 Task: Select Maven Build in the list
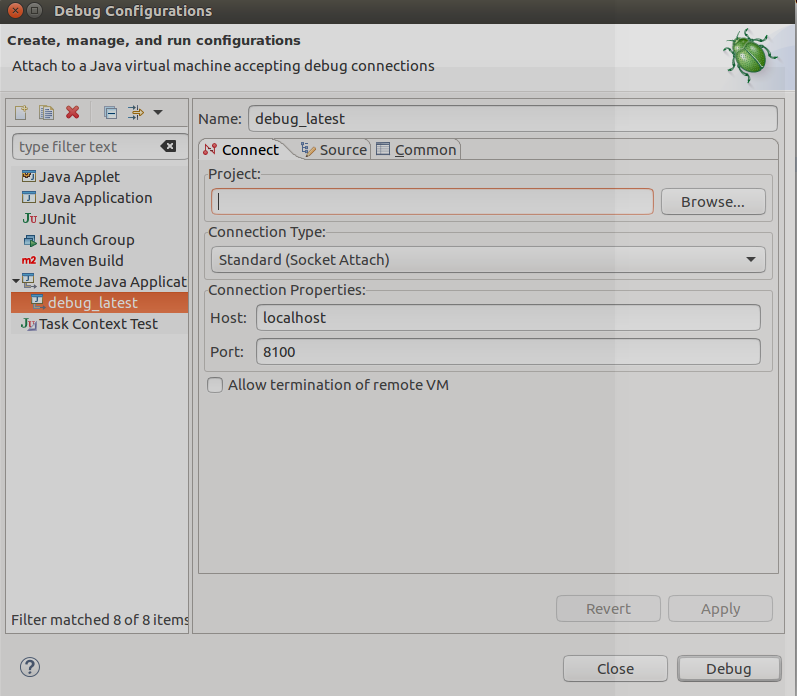[x=80, y=260]
